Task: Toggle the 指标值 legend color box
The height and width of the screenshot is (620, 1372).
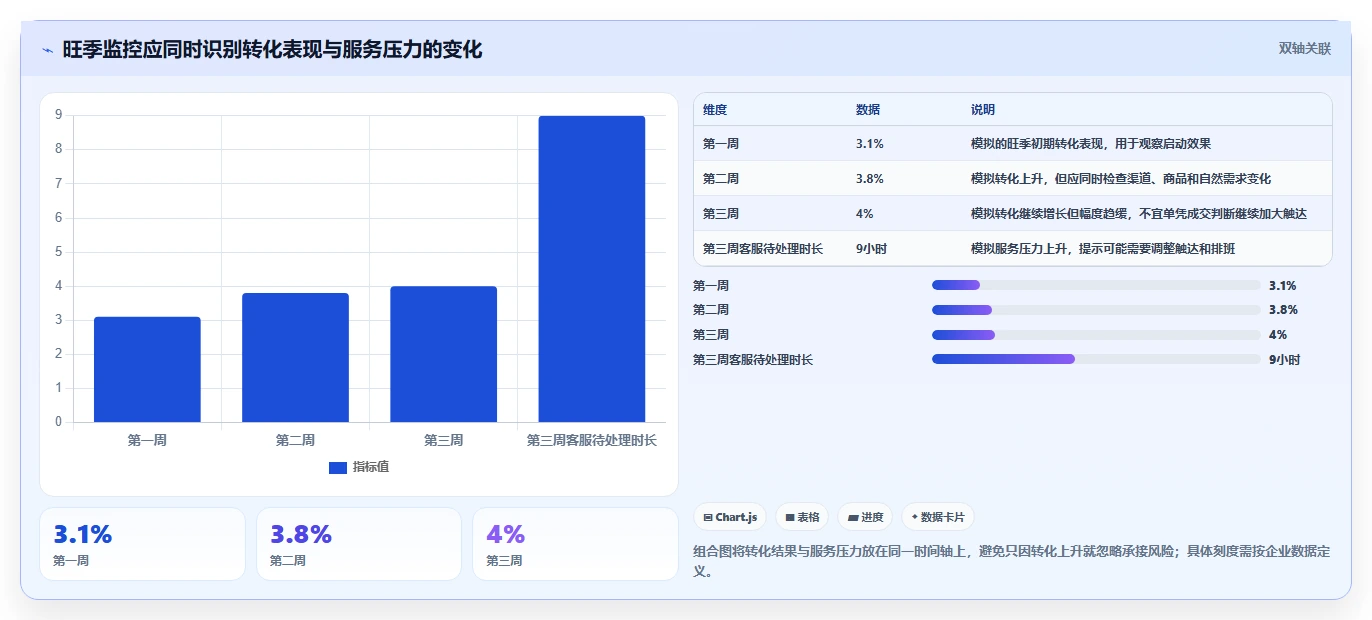Action: [x=338, y=467]
